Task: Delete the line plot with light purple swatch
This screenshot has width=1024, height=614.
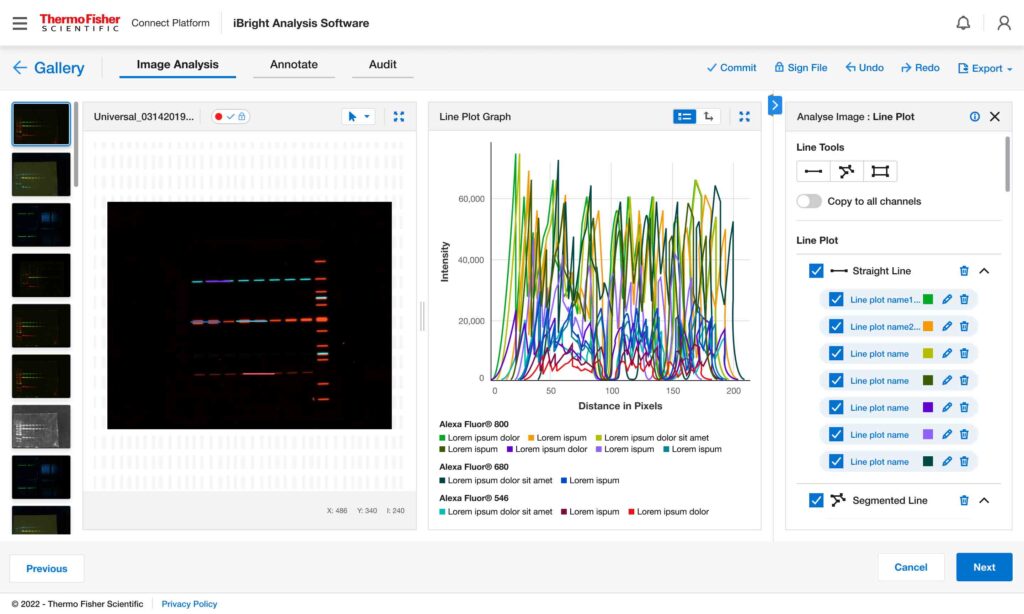Action: tap(964, 434)
